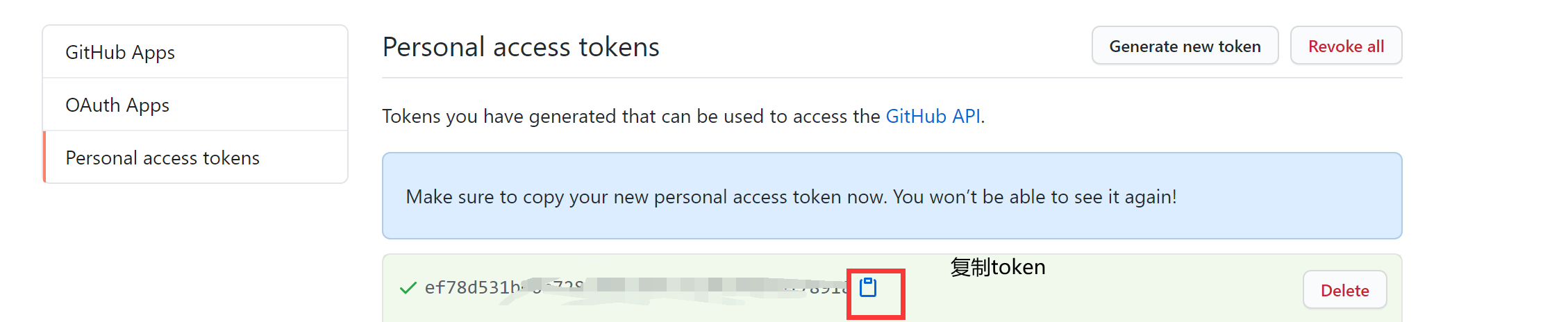Viewport: 1568px width, 322px height.
Task: Click the 复制token annotation label
Action: point(997,267)
